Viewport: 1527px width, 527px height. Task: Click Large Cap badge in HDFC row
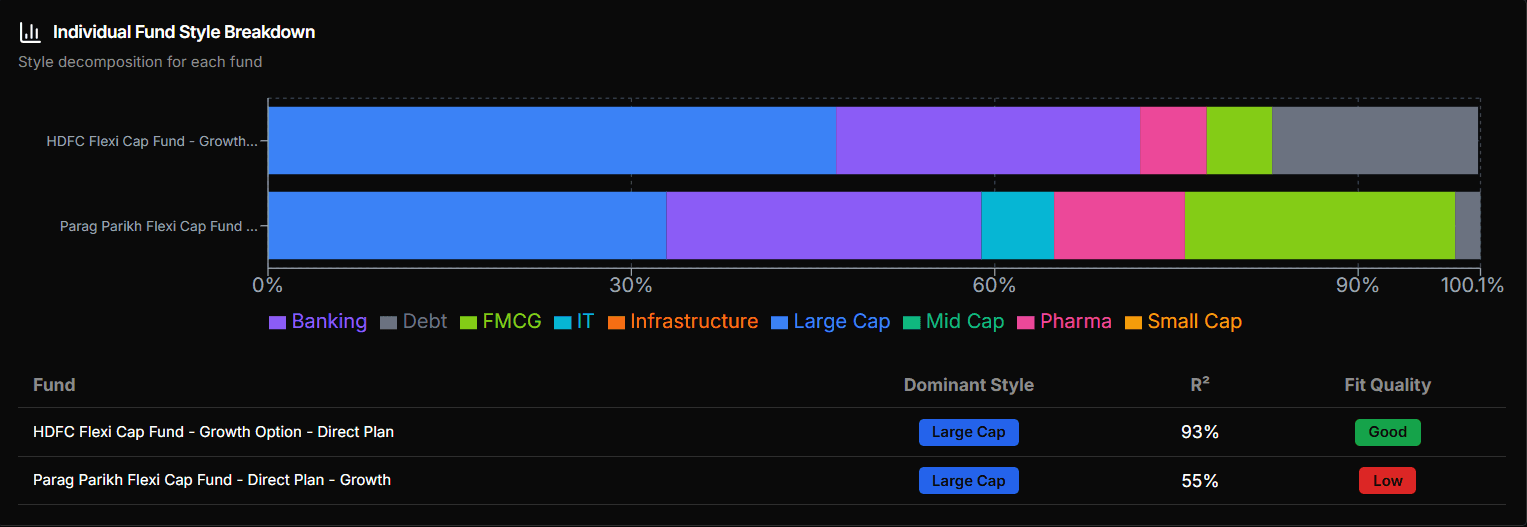tap(968, 432)
